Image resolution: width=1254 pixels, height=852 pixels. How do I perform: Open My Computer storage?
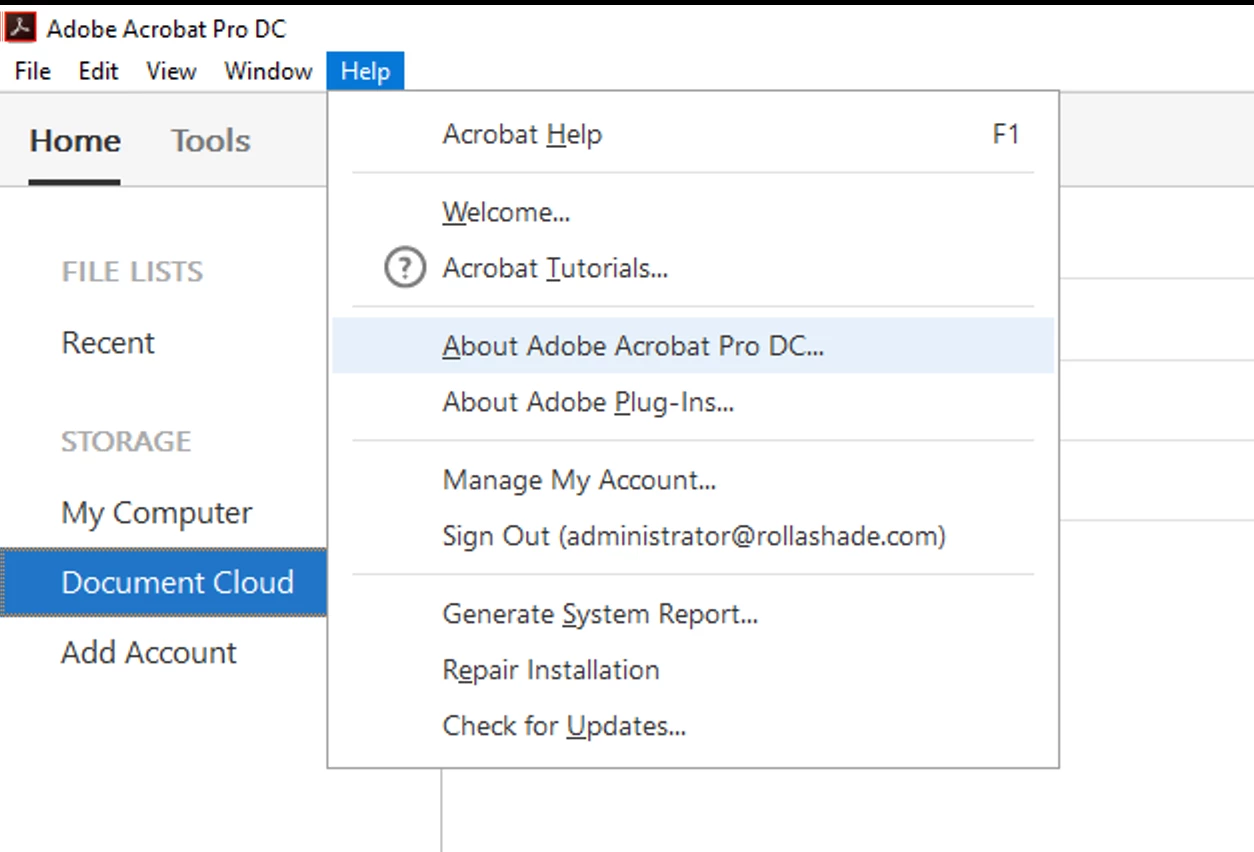[x=157, y=513]
